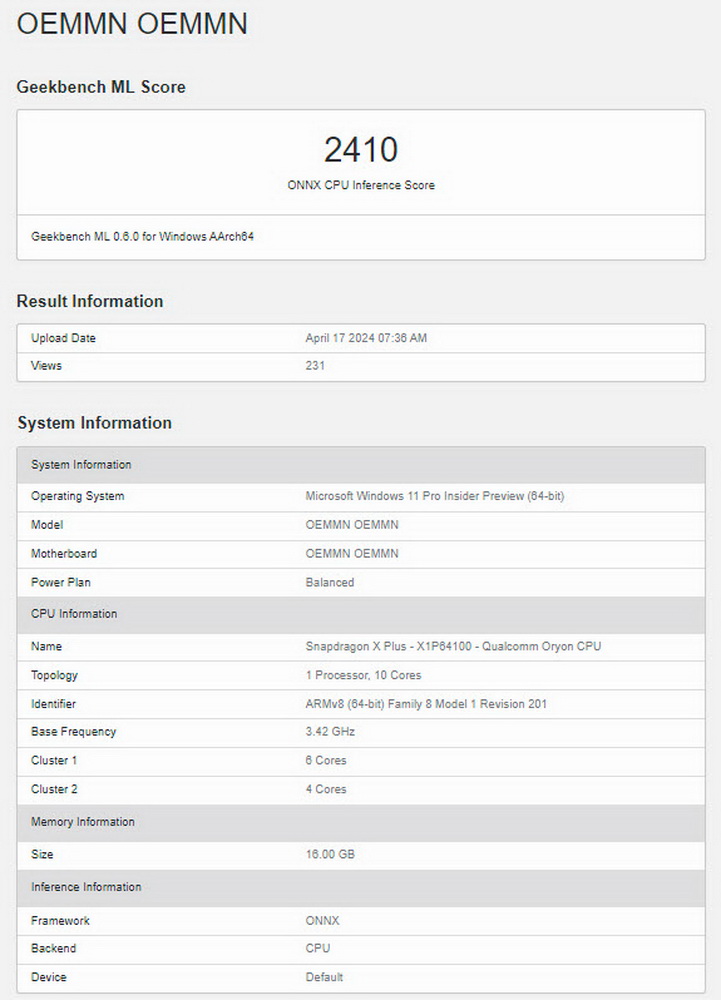Viewport: 721px width, 1000px height.
Task: Click the Result Information heading
Action: tap(90, 301)
